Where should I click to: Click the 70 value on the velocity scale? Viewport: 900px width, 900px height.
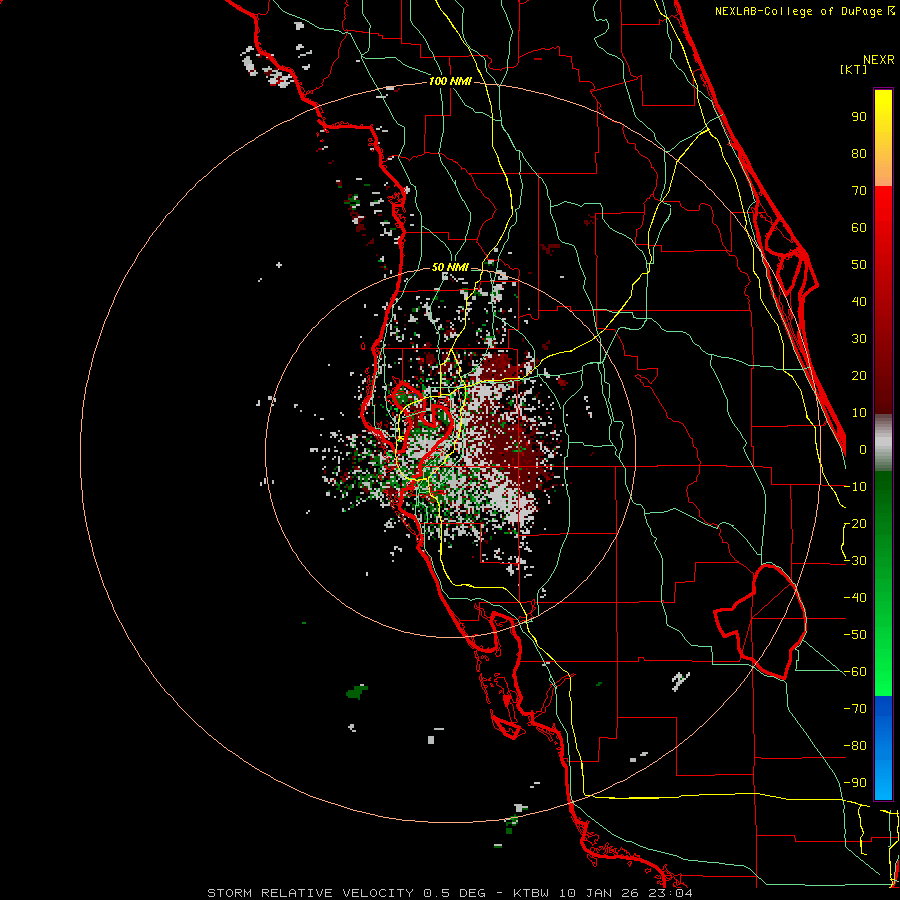859,191
